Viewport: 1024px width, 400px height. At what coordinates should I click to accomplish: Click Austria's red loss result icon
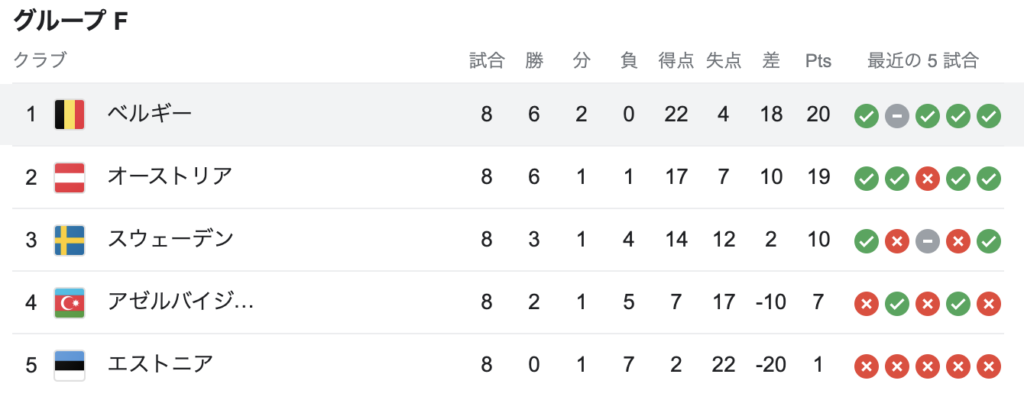pos(927,180)
